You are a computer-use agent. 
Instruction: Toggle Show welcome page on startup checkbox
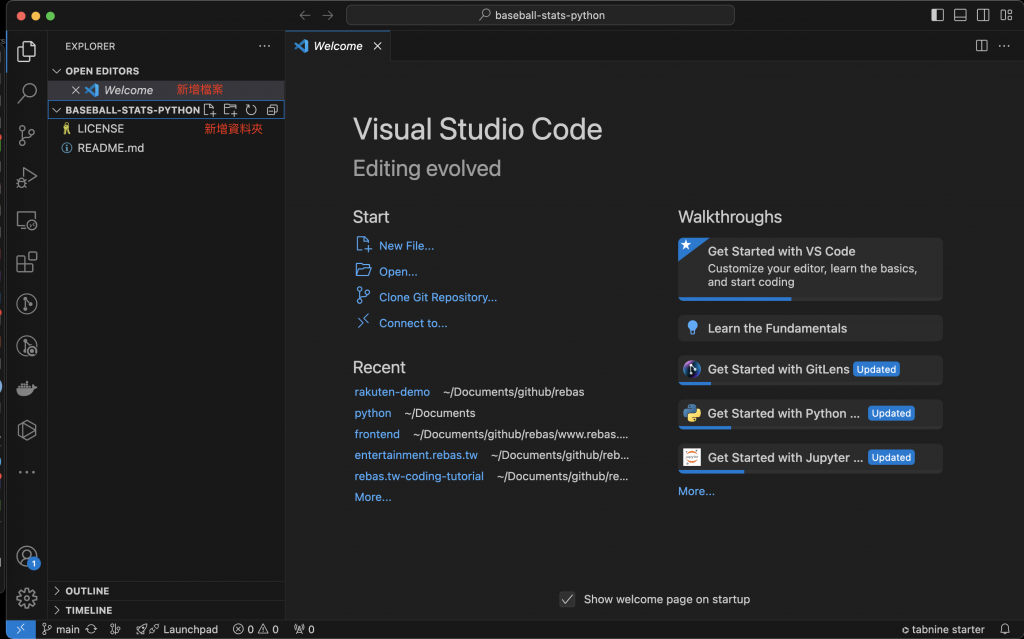567,599
